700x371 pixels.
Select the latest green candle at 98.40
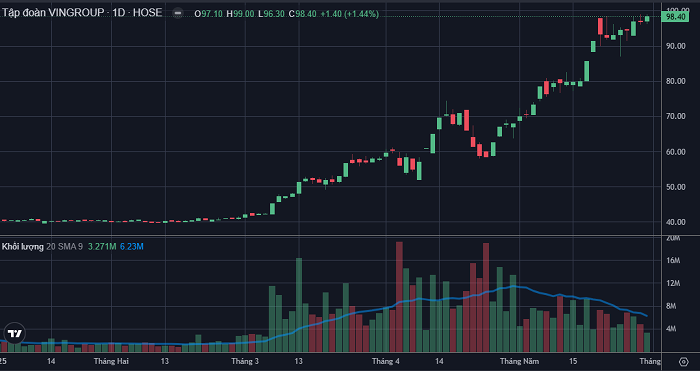[x=647, y=18]
